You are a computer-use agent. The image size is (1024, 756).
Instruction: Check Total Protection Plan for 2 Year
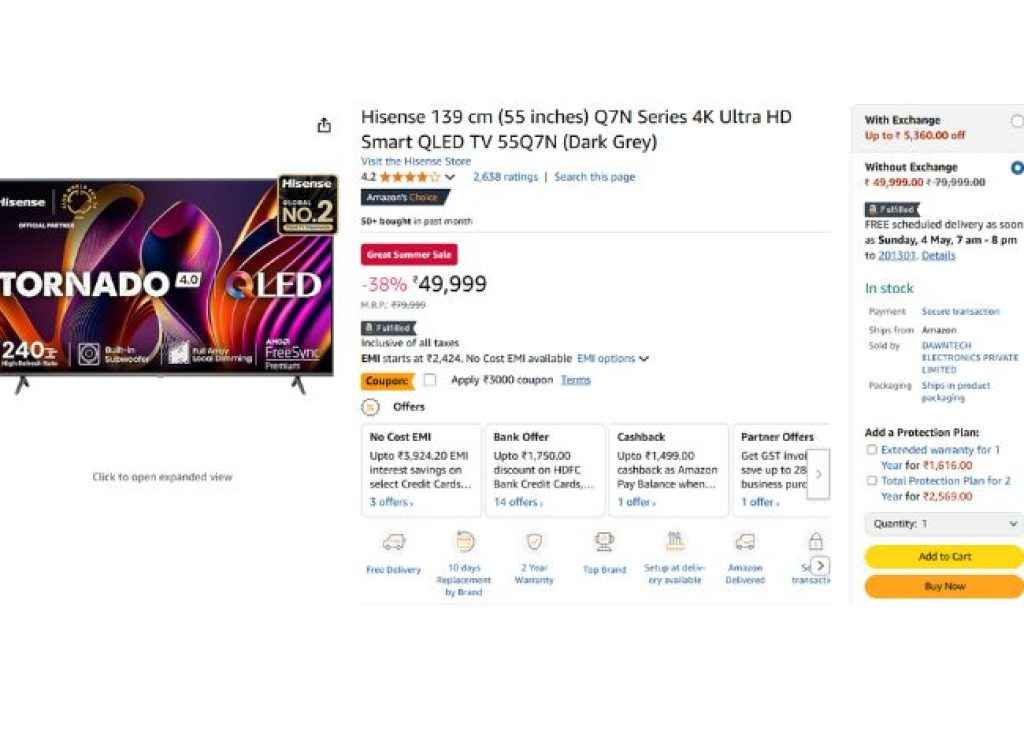pyautogui.click(x=872, y=481)
